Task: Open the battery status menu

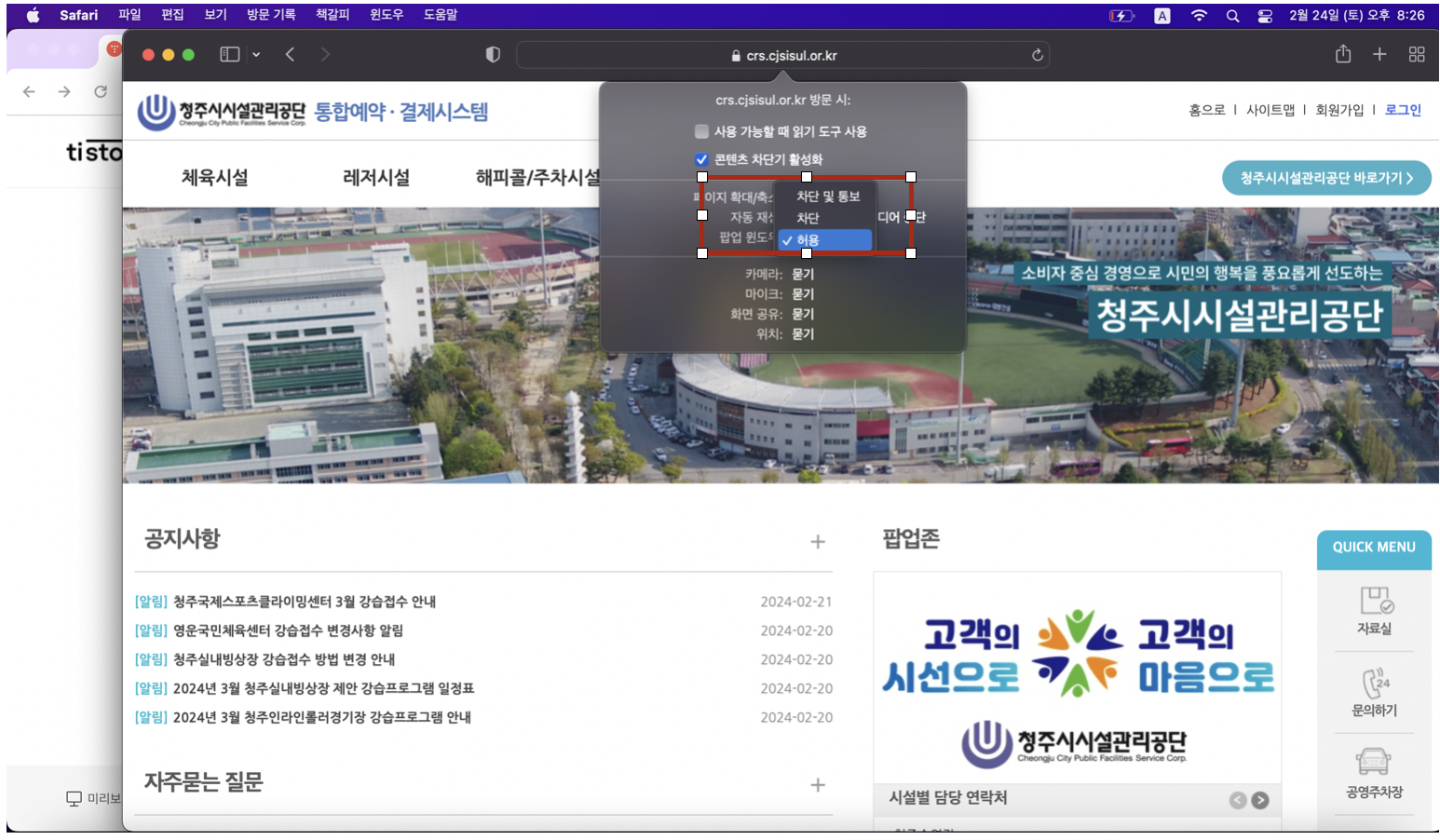Action: click(1121, 16)
